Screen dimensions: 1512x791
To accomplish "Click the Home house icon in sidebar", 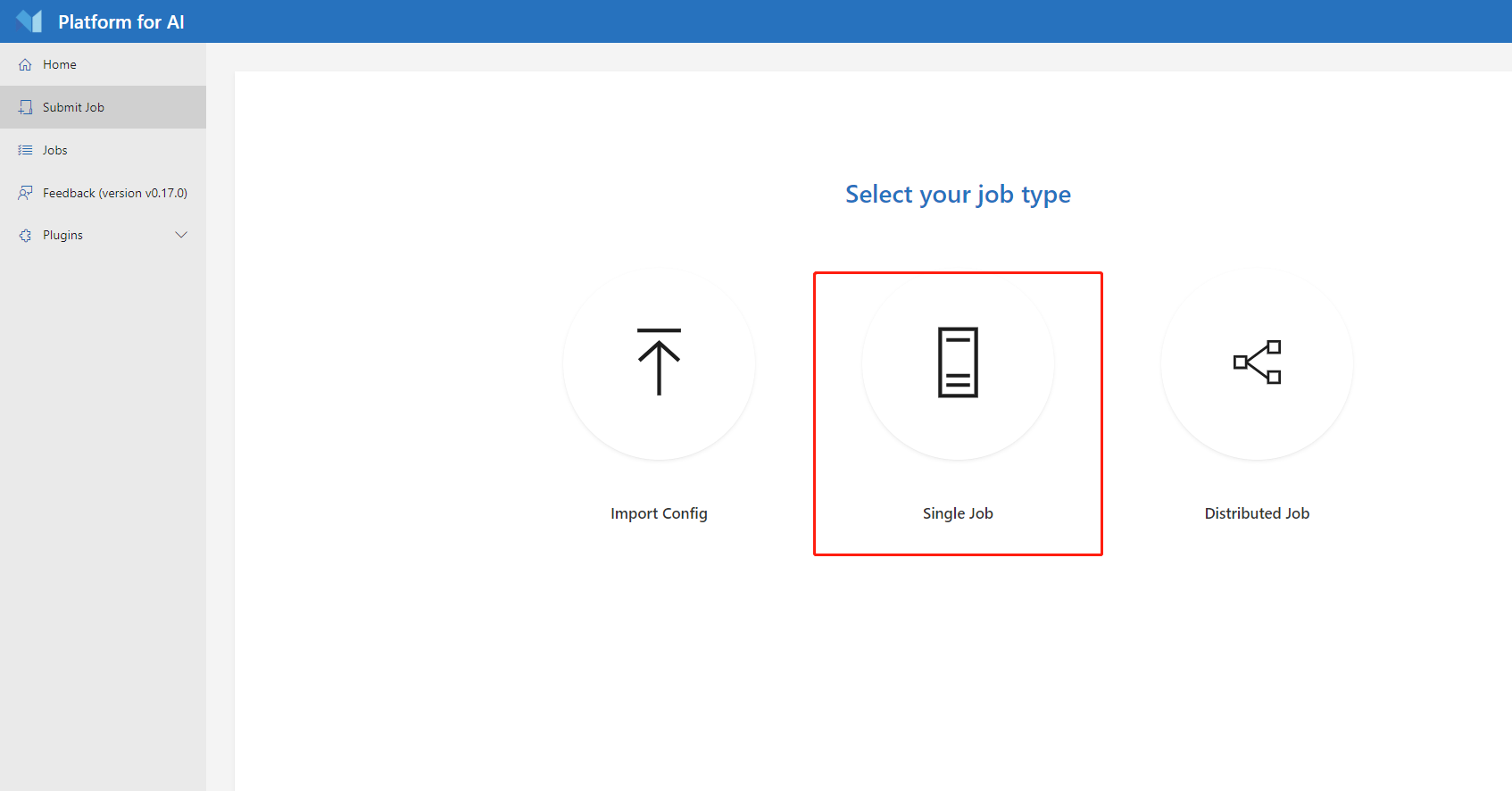I will pos(25,64).
